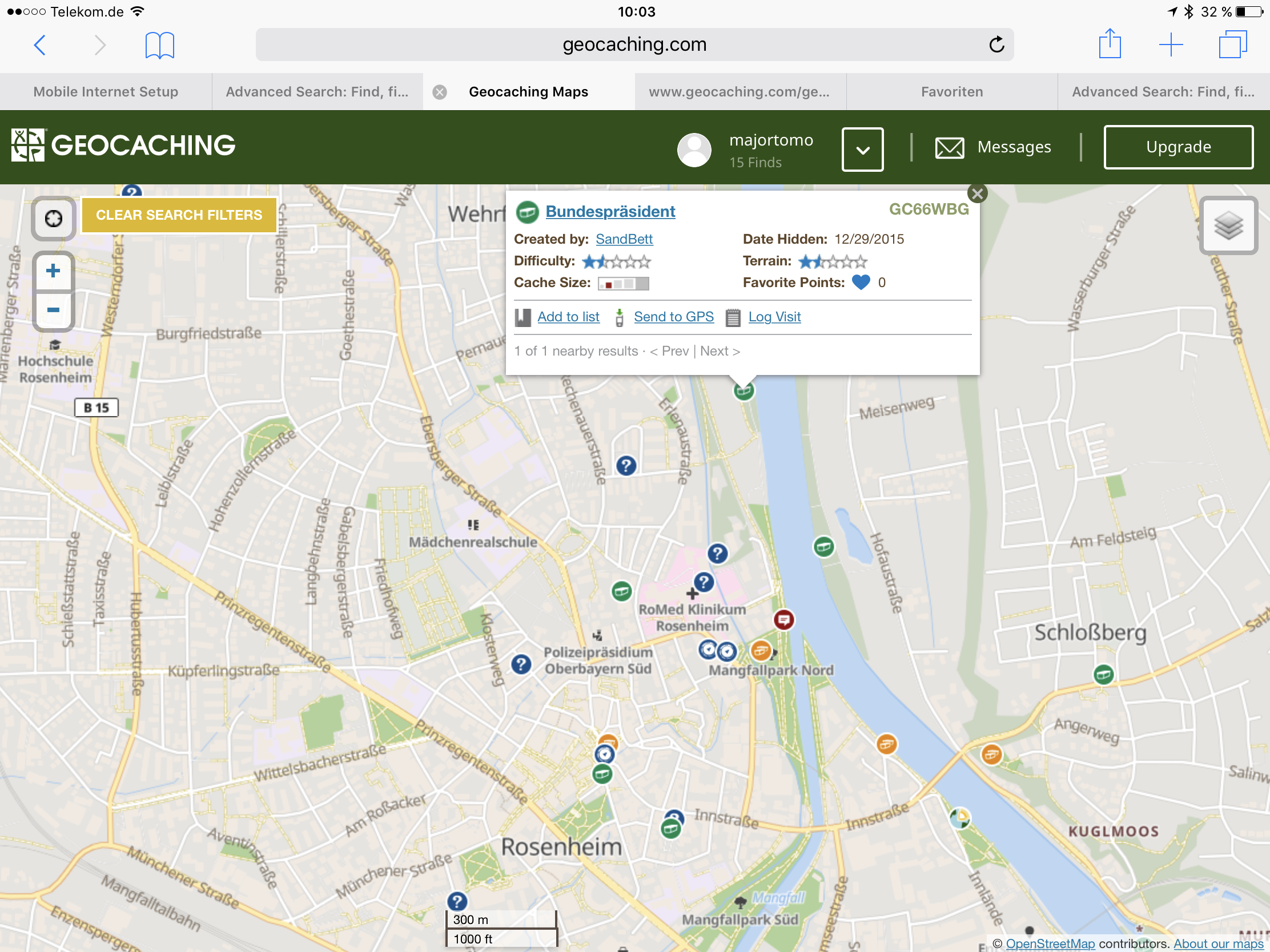1270x952 pixels.
Task: Click the blue favorite points heart
Action: [860, 283]
